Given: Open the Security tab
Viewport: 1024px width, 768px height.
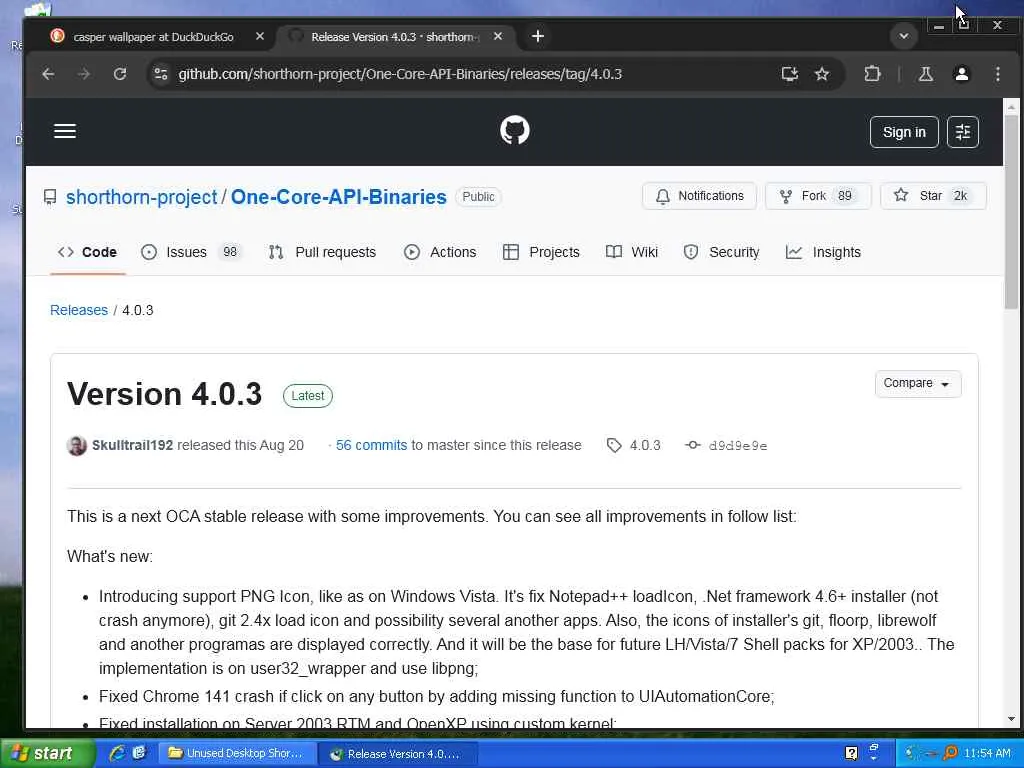Looking at the screenshot, I should click(721, 252).
